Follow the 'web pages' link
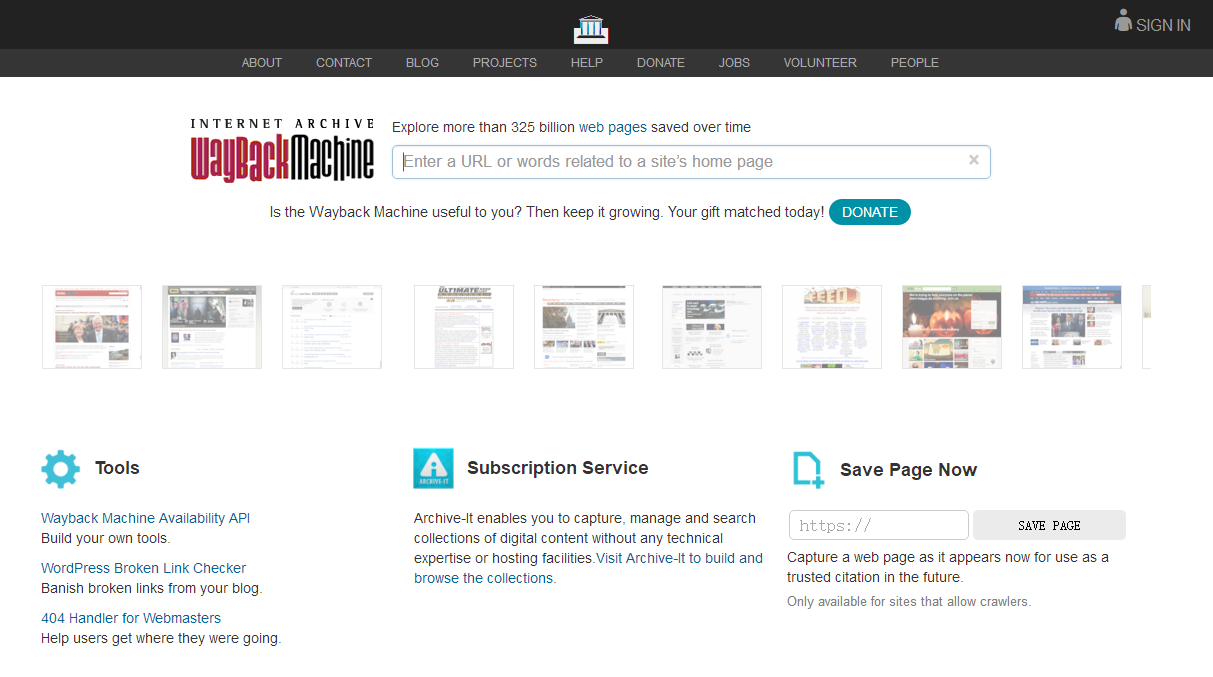Viewport: 1213px width, 677px height. 613,127
